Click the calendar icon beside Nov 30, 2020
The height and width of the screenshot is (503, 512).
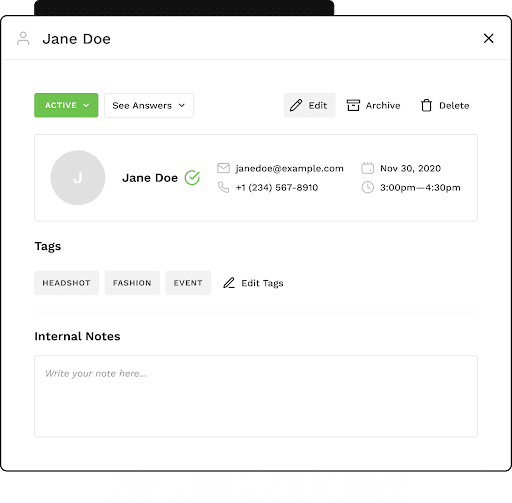pos(368,168)
